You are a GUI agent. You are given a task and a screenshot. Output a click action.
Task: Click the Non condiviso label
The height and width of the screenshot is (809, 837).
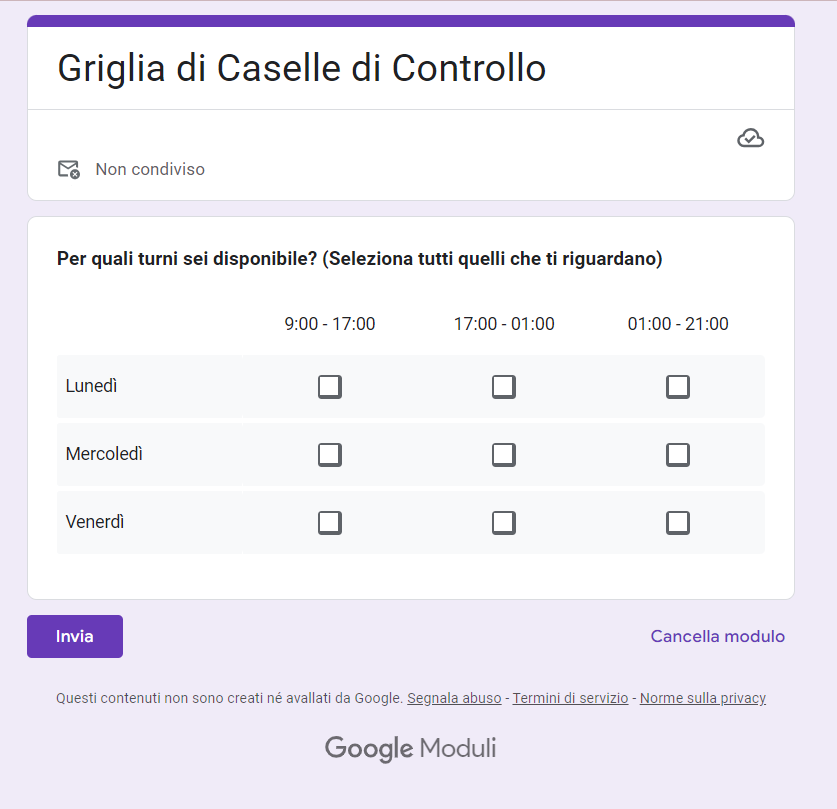pyautogui.click(x=150, y=169)
